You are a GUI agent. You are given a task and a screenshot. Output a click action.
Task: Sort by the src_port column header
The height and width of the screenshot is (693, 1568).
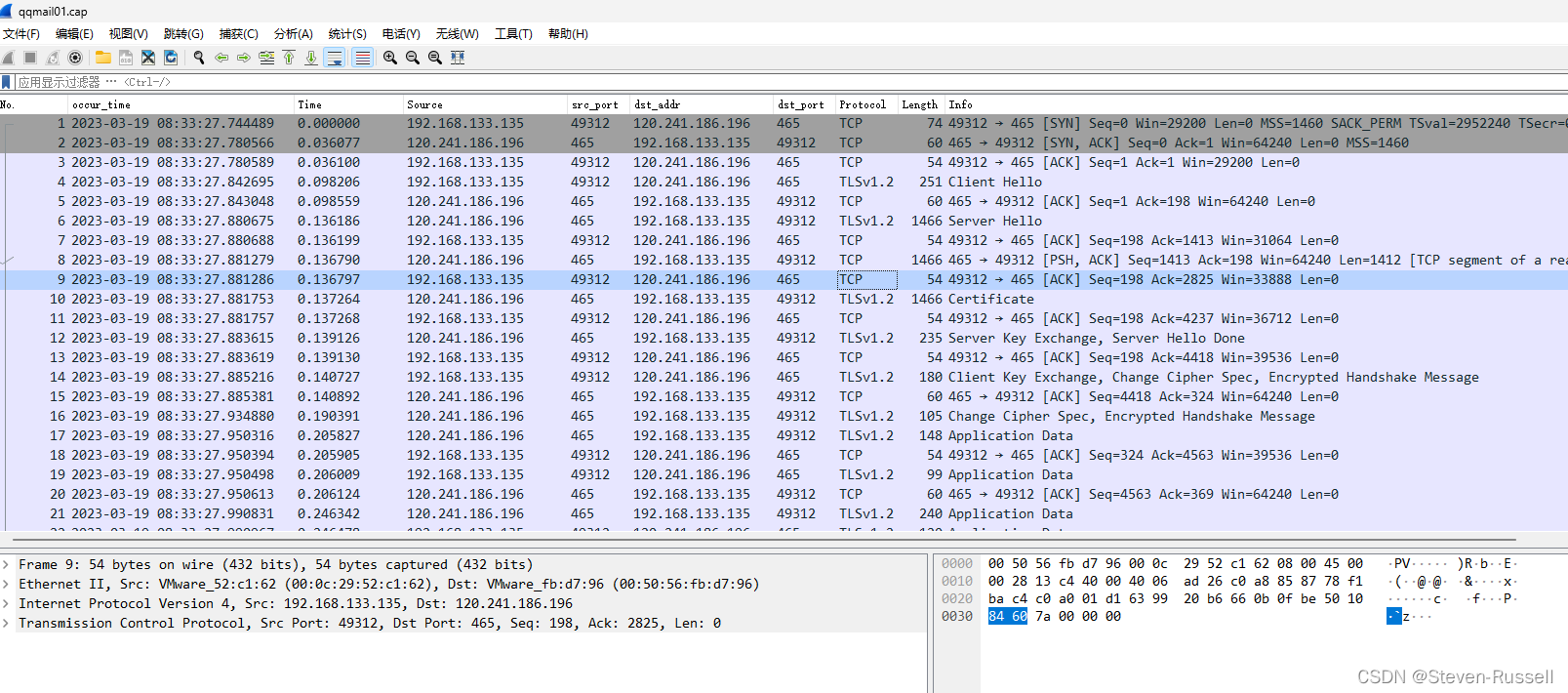pos(598,104)
